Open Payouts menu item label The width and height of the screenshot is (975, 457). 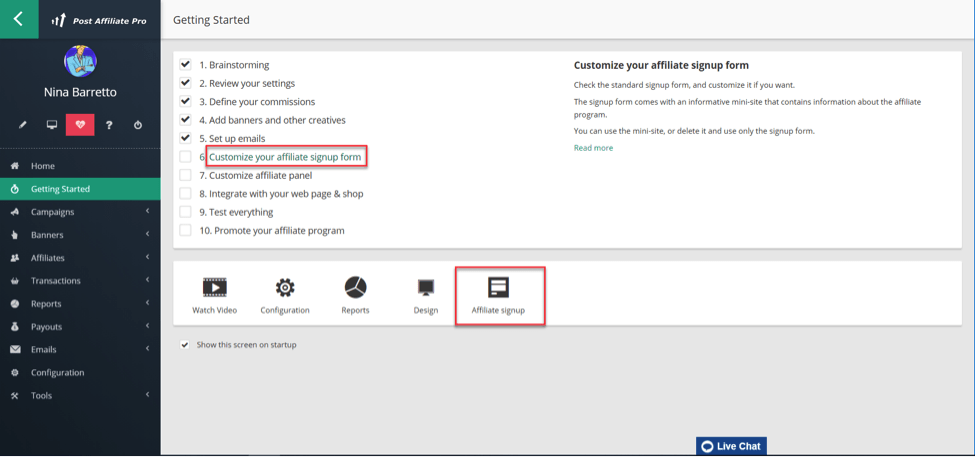click(x=47, y=326)
